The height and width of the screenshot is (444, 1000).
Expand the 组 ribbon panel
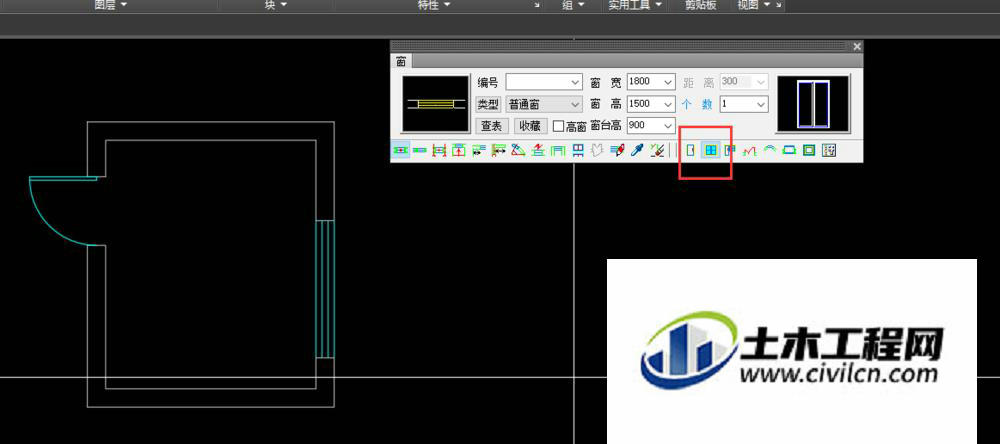coord(573,4)
